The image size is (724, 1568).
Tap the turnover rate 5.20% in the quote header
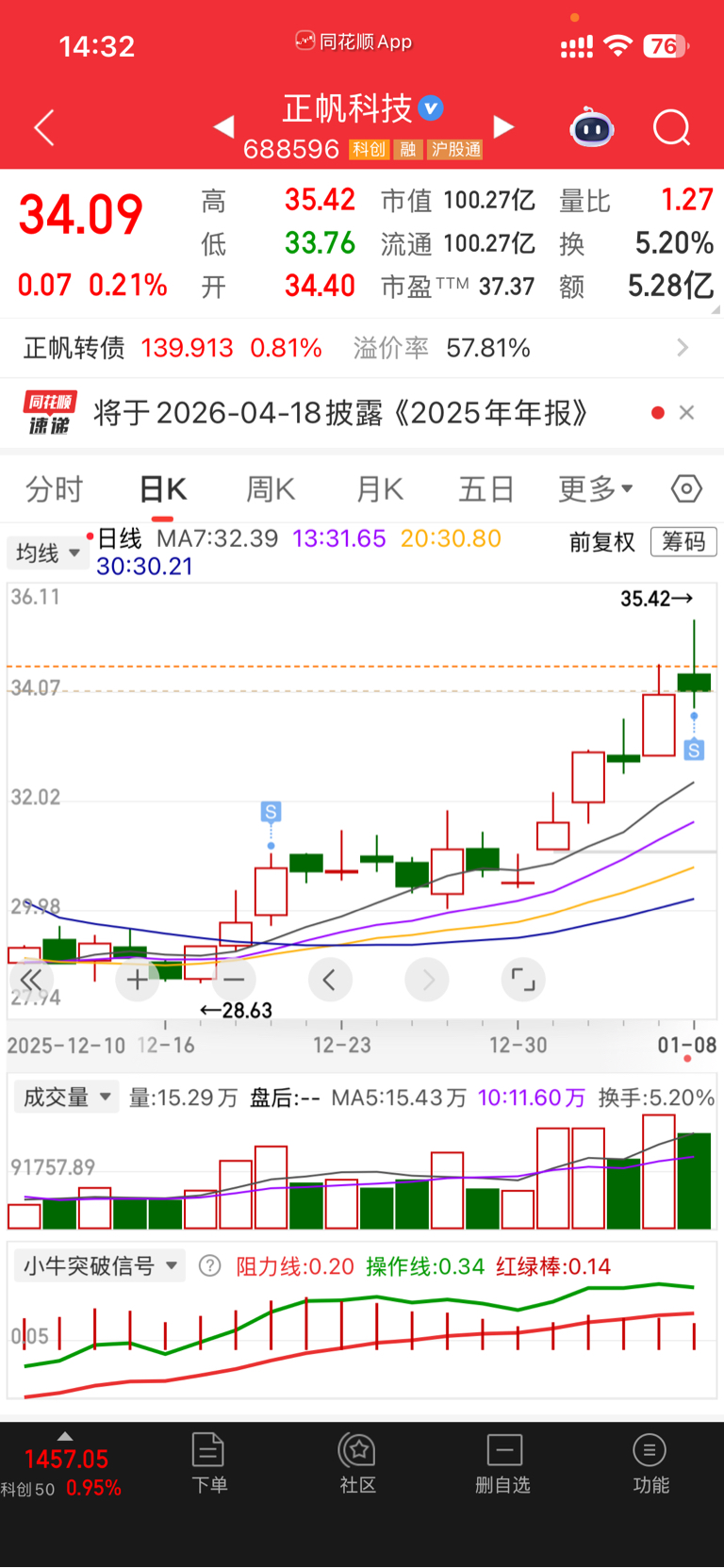pyautogui.click(x=674, y=243)
